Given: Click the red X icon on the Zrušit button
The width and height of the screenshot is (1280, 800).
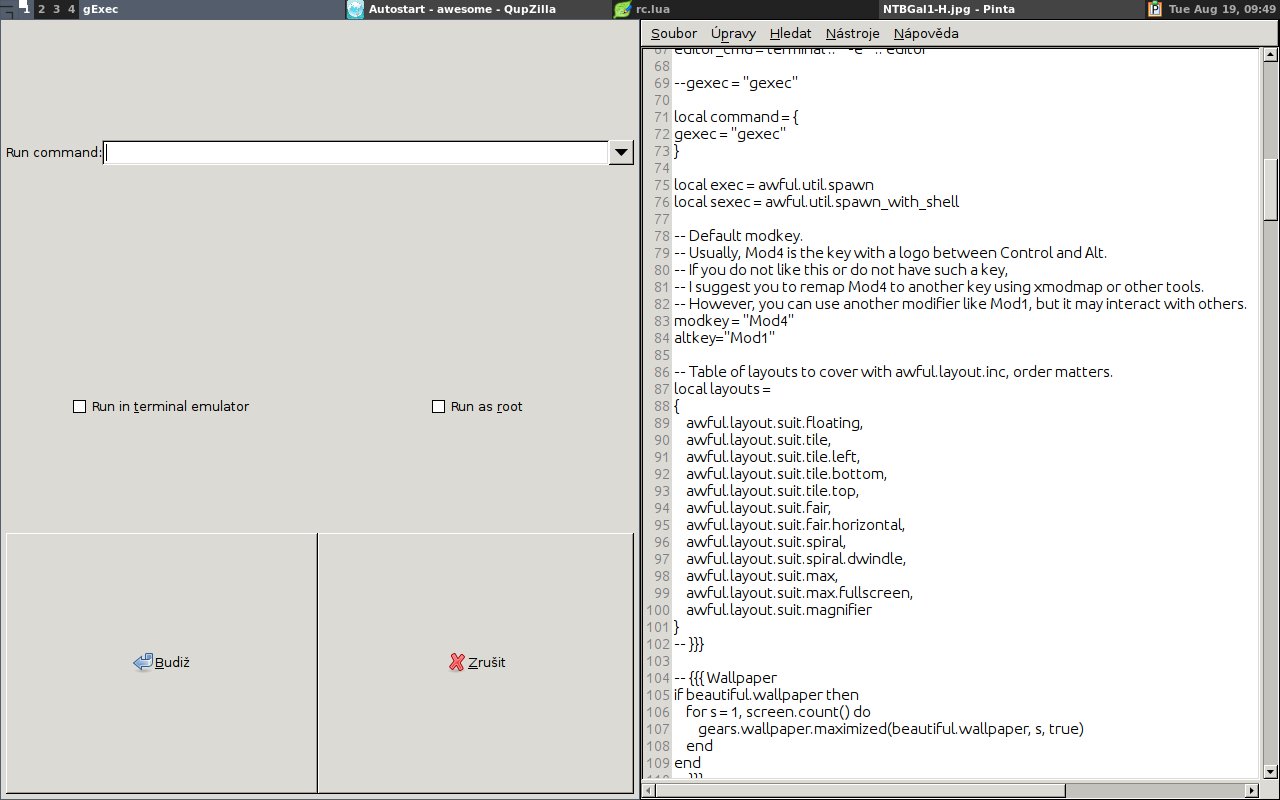Looking at the screenshot, I should pos(457,662).
